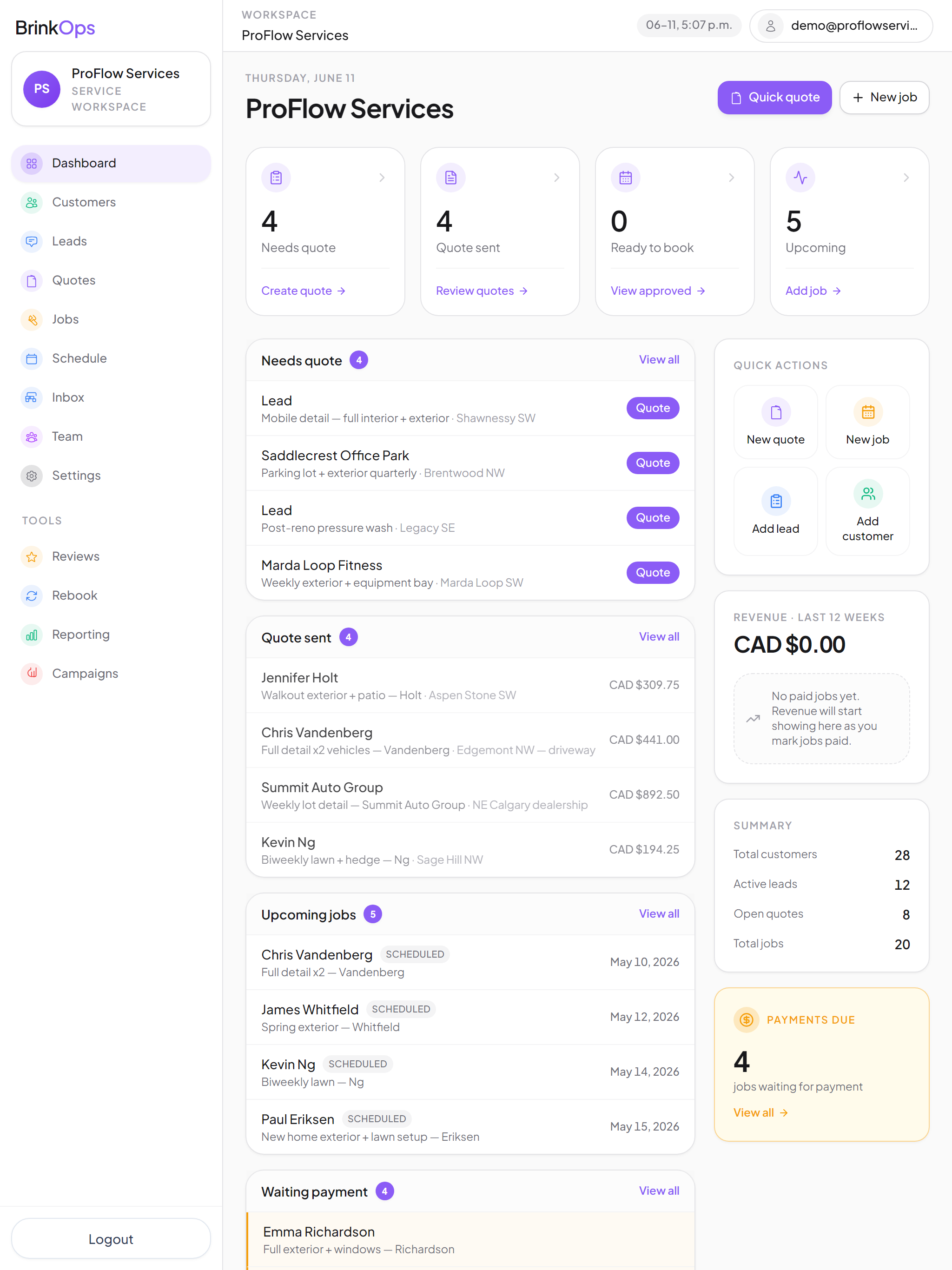The height and width of the screenshot is (1270, 952).
Task: Click the activity pulse icon on Upcoming card
Action: (x=800, y=178)
